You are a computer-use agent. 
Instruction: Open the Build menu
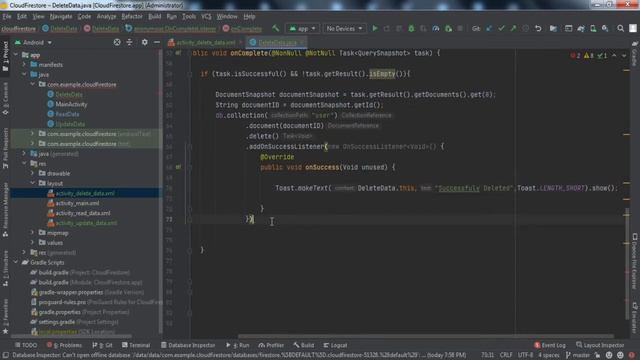click(154, 17)
